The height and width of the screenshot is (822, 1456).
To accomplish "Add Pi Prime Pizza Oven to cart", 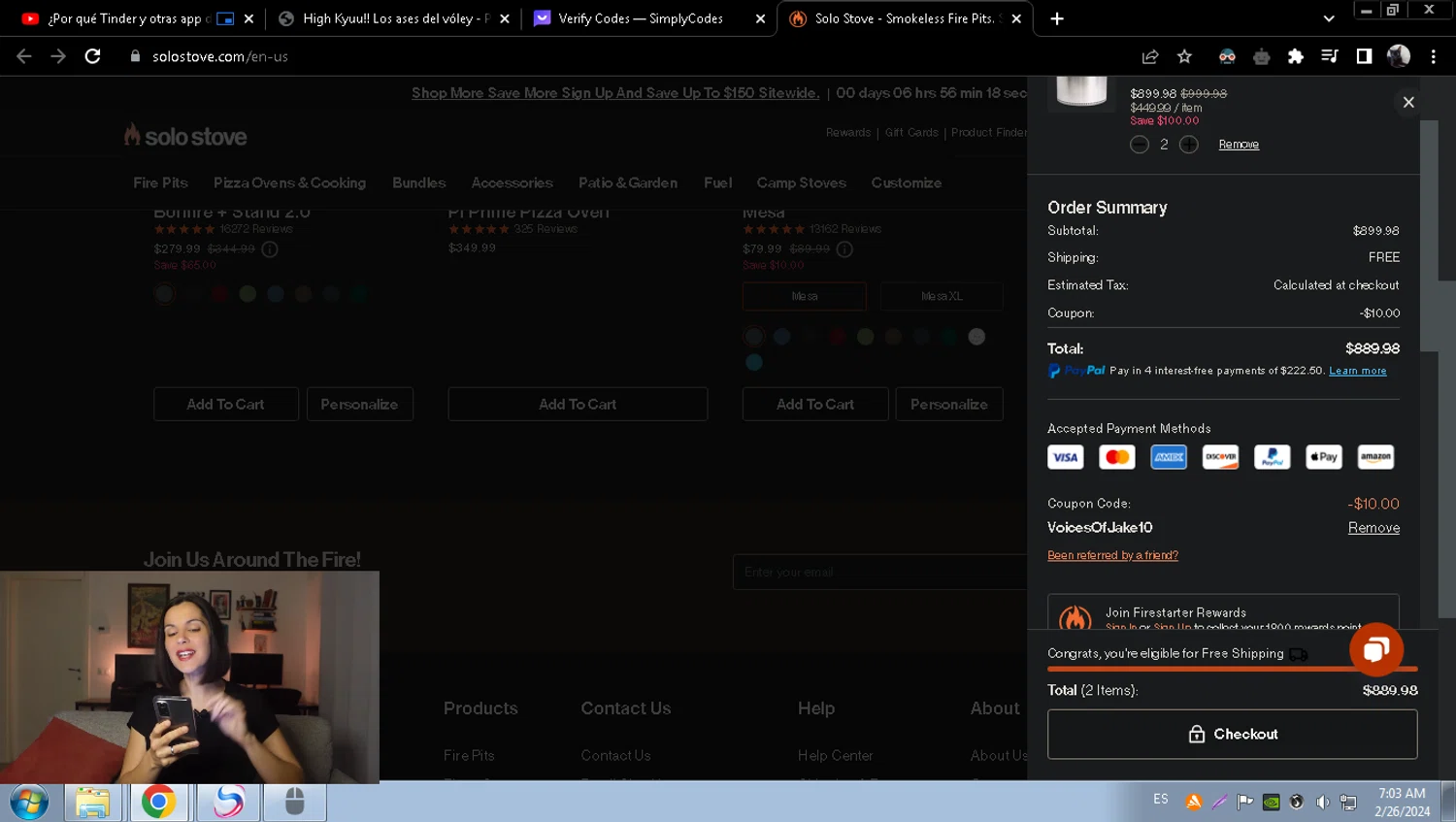I will point(578,404).
